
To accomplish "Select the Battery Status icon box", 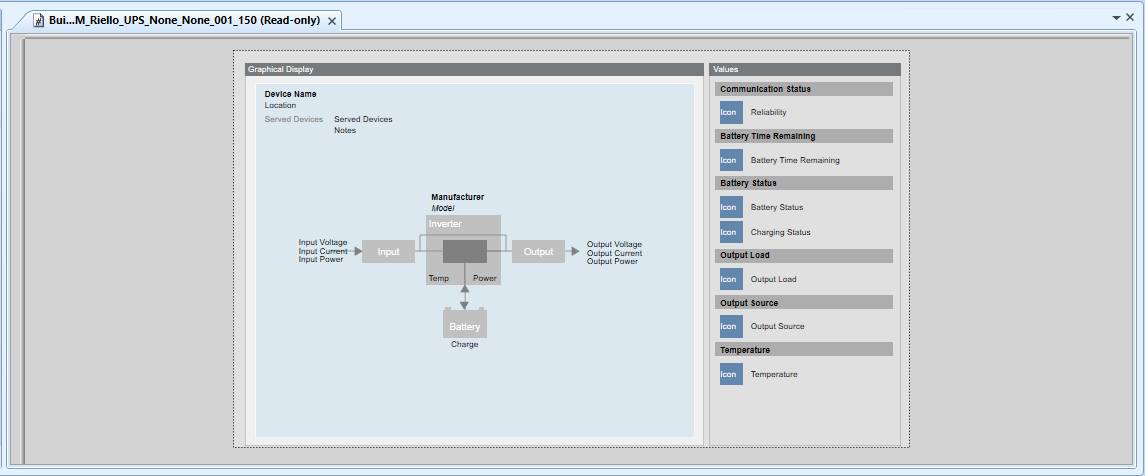I will [731, 207].
